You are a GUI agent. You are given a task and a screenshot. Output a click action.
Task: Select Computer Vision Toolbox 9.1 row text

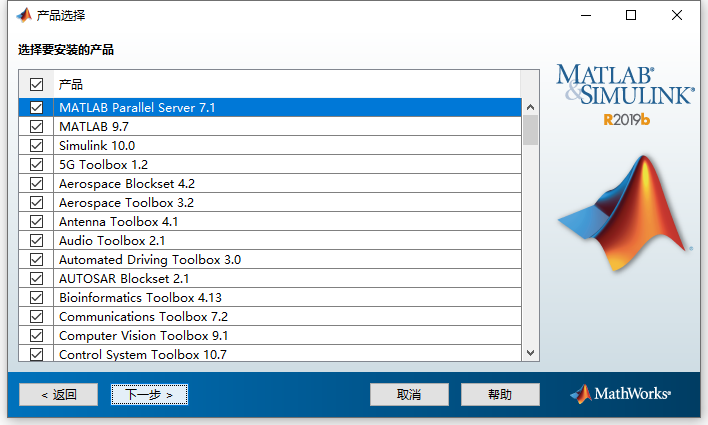pyautogui.click(x=144, y=335)
